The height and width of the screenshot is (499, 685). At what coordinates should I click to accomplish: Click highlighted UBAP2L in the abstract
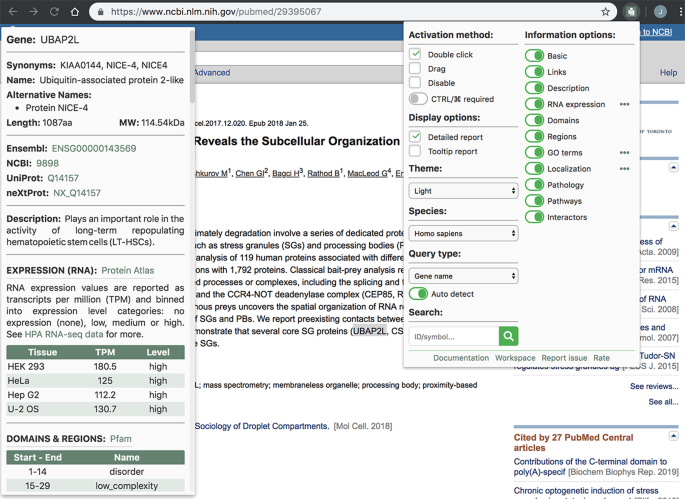click(x=370, y=331)
